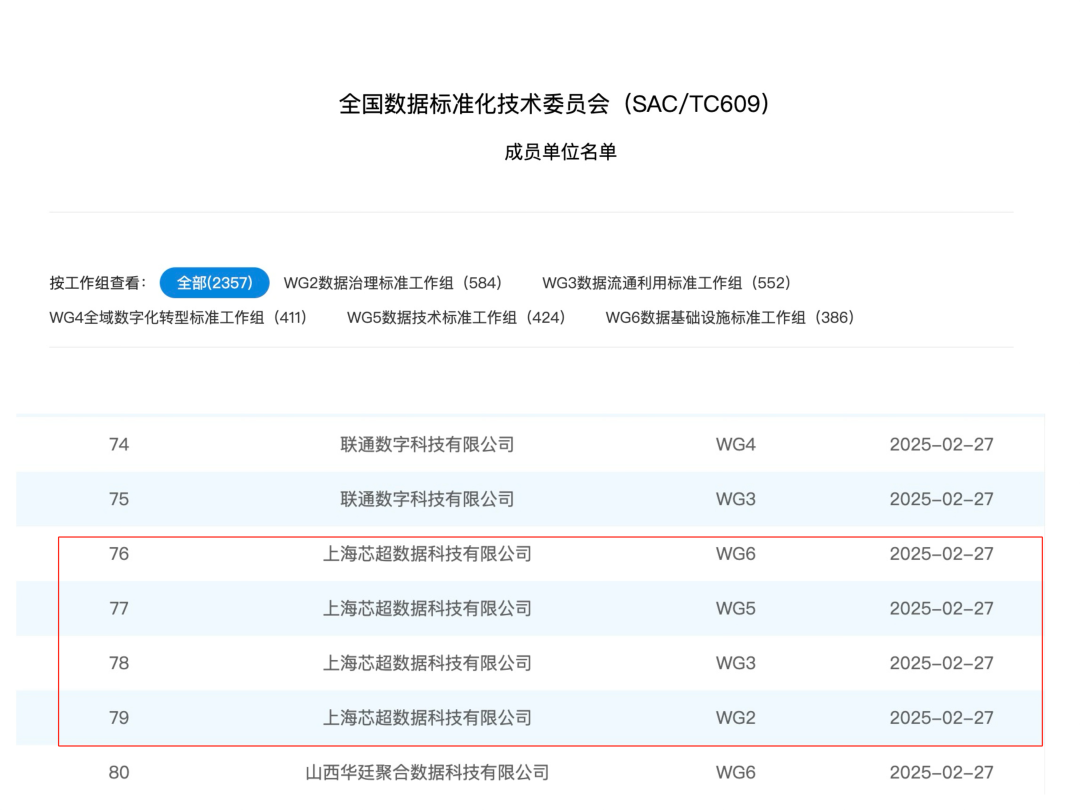Click date 2025-02-27 in row 74
Viewport: 1080px width, 810px height.
click(942, 444)
